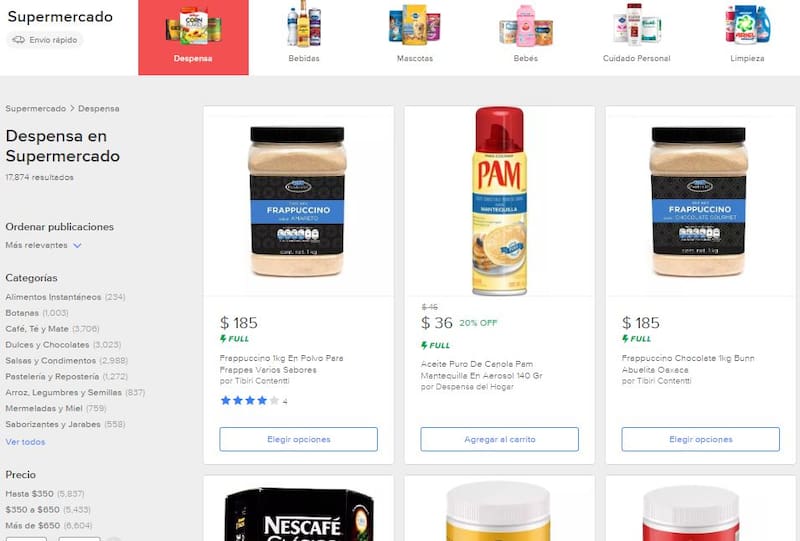Click the Supermercado breadcrumb link
800x541 pixels.
click(36, 109)
